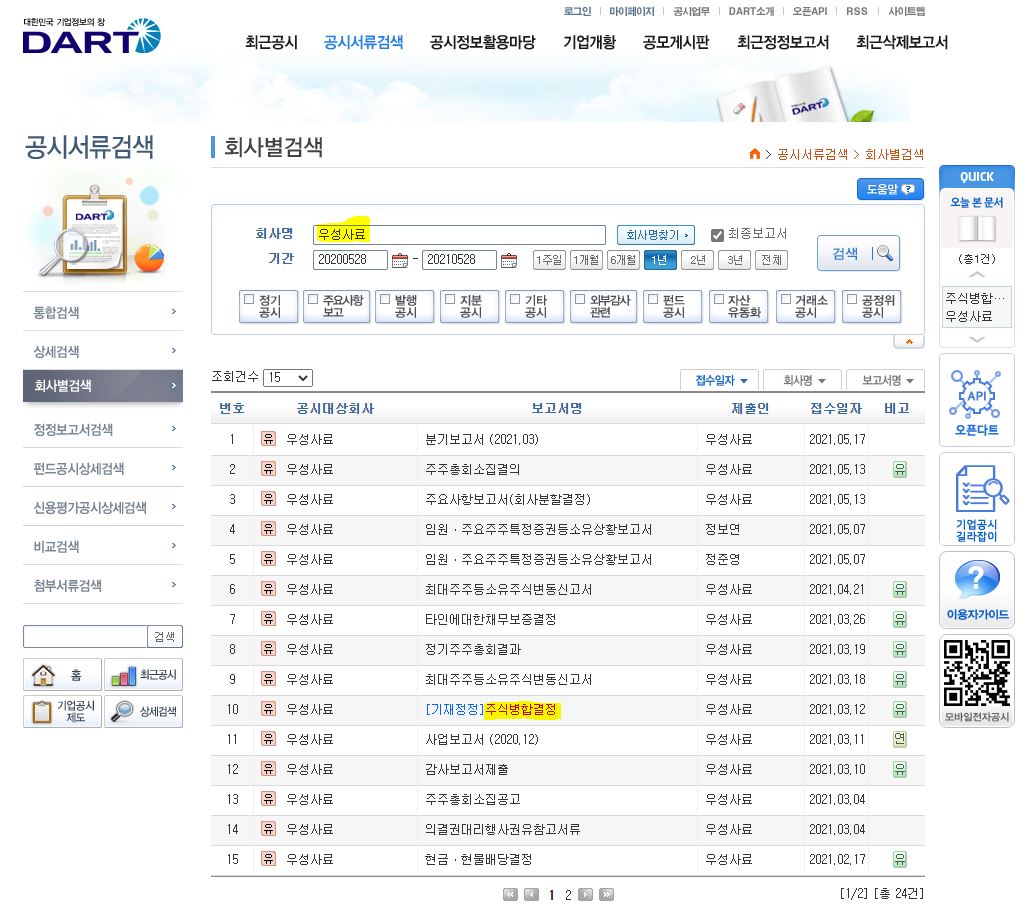The height and width of the screenshot is (918, 1026).
Task: Expand 첨부서류검색 sidebar item
Action: tap(103, 586)
